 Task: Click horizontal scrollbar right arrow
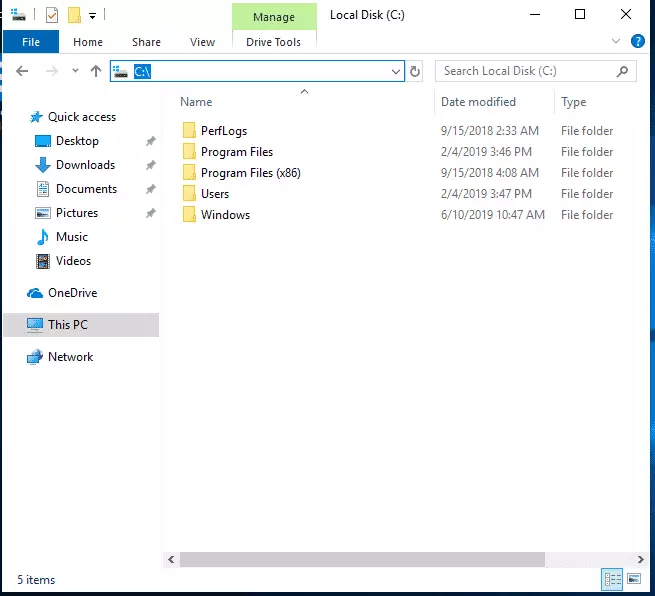coord(640,559)
